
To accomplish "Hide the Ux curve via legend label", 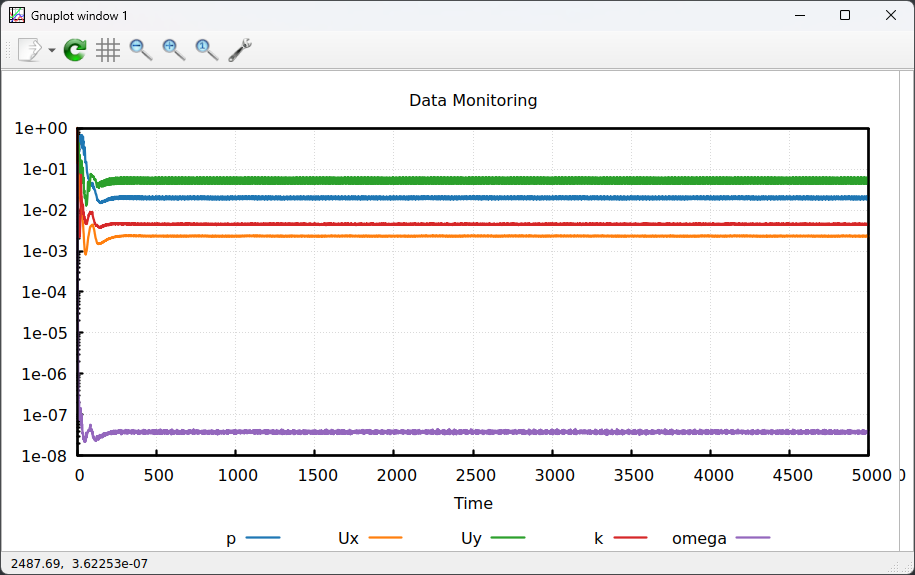I will pos(348,538).
